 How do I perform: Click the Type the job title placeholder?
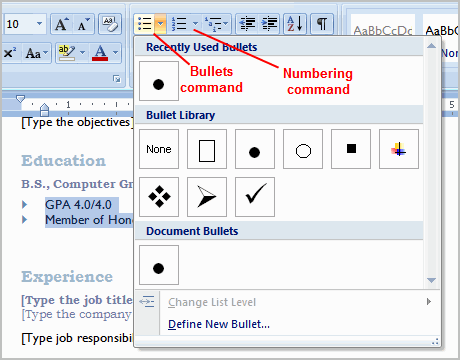(x=77, y=300)
